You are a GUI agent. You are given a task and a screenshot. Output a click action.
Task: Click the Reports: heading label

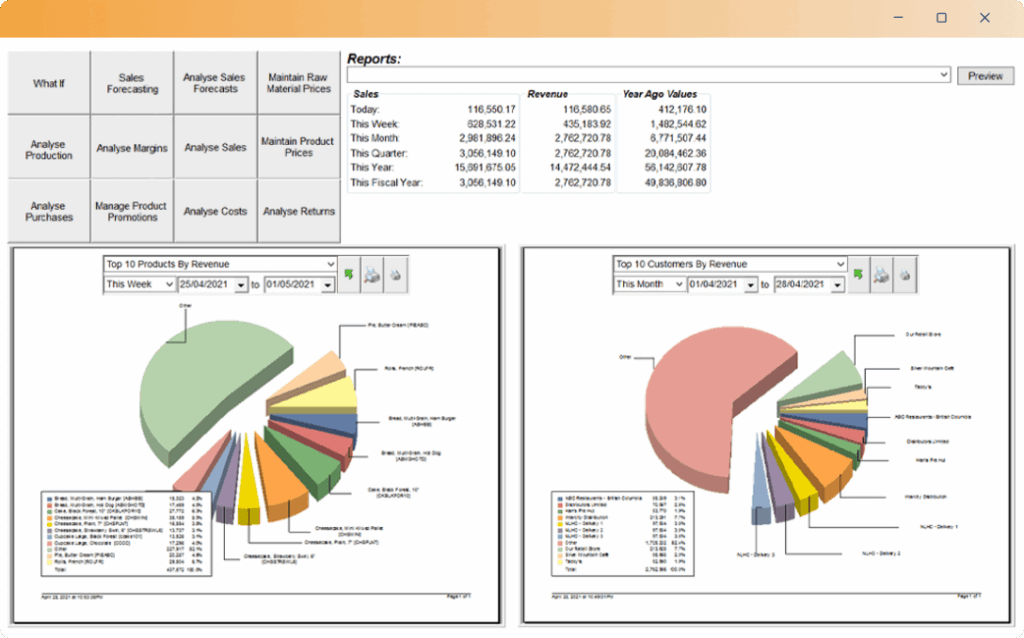tap(374, 59)
